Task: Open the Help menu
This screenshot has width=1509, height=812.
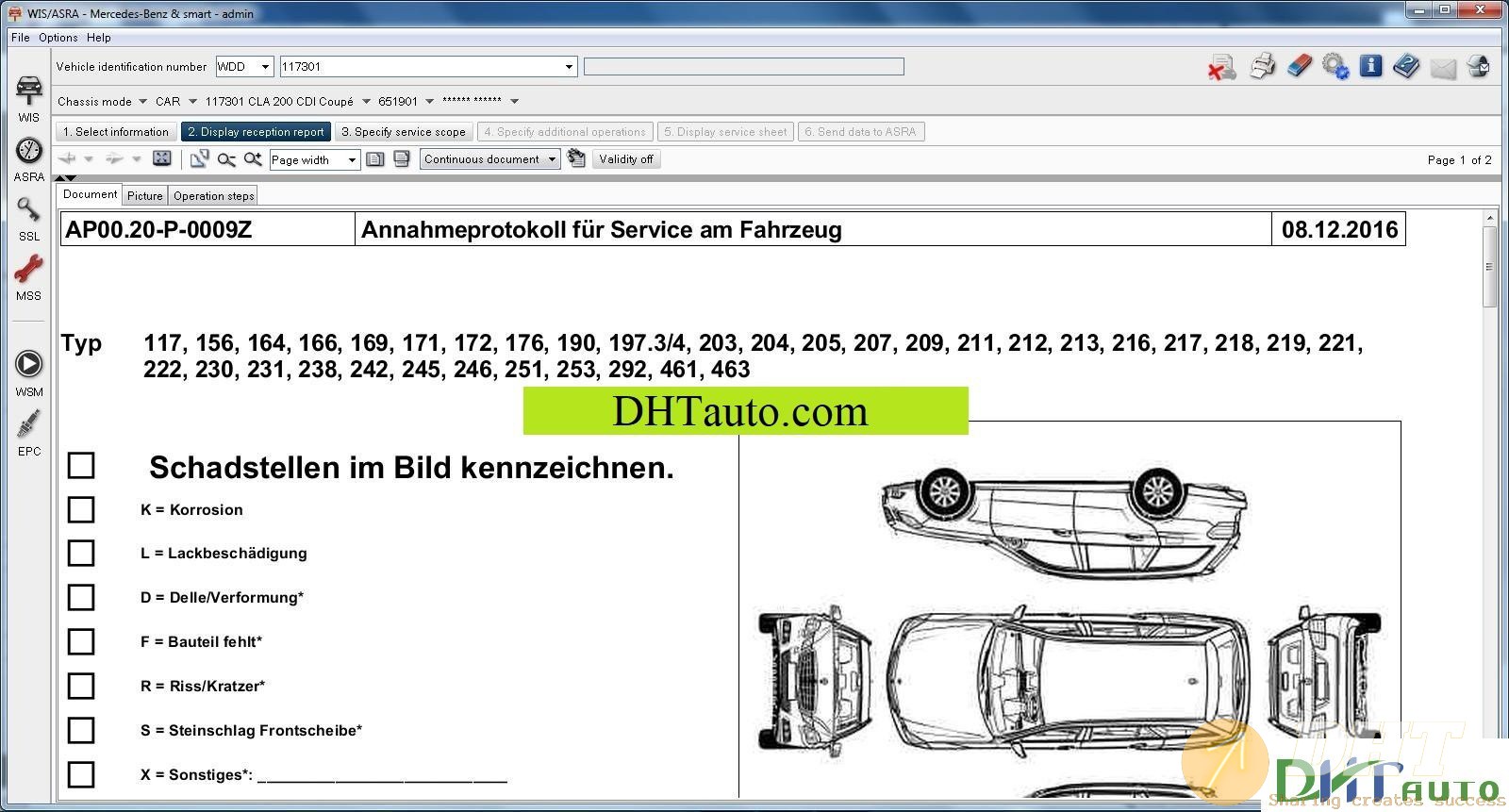Action: (x=99, y=38)
